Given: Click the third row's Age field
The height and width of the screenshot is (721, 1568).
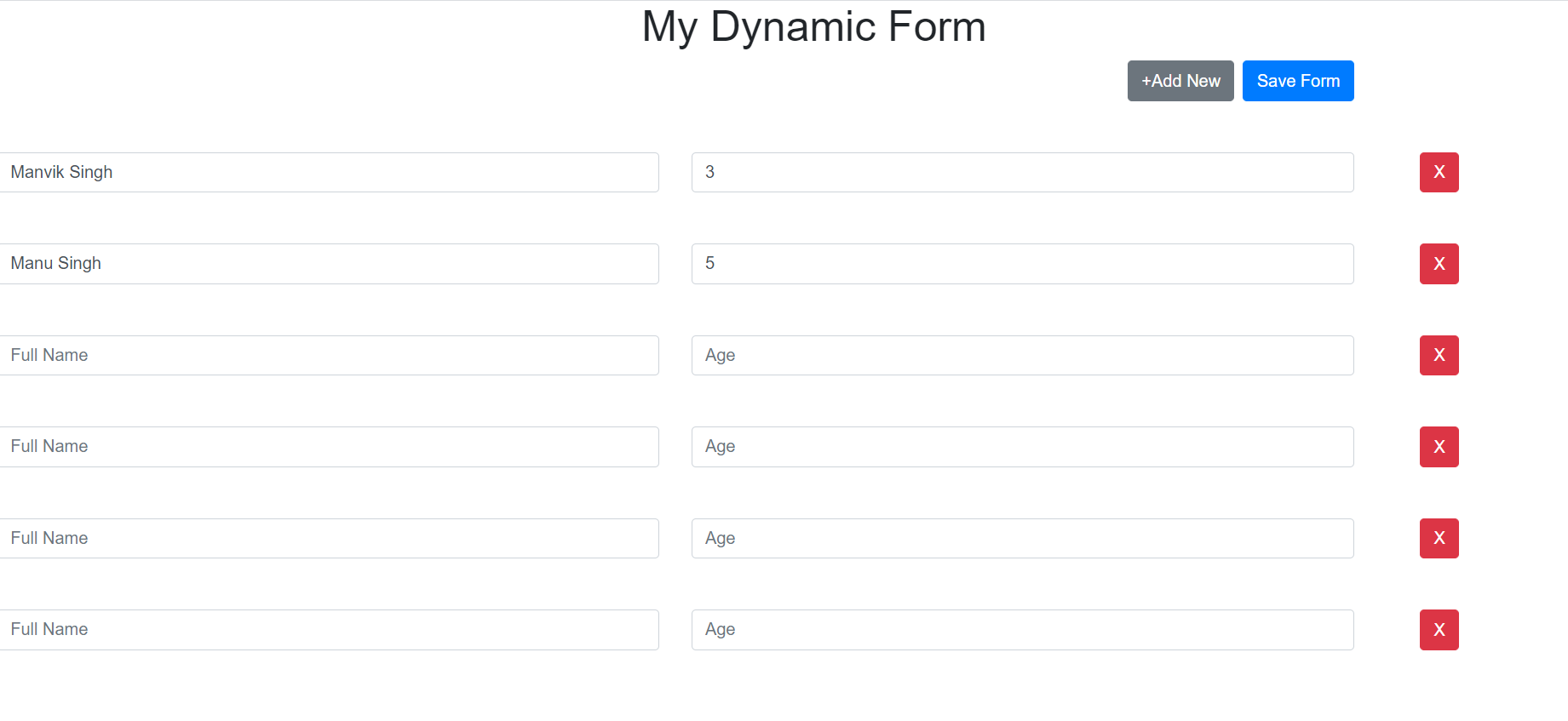Looking at the screenshot, I should coord(1021,355).
